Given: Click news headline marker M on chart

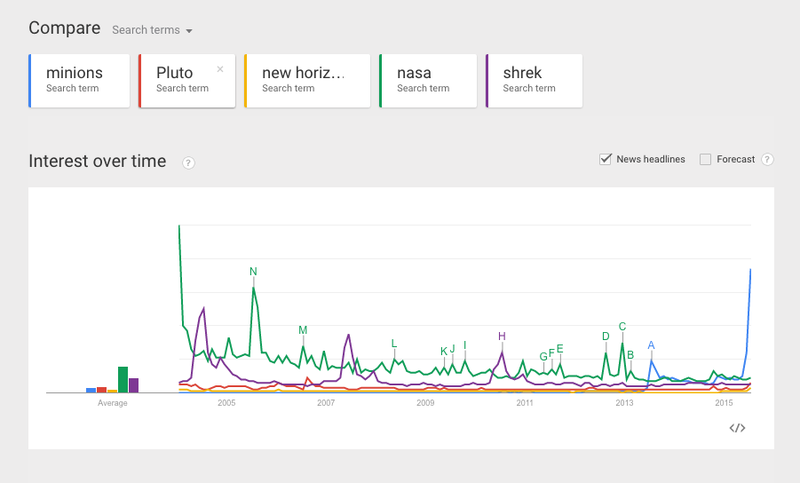Looking at the screenshot, I should 303,330.
